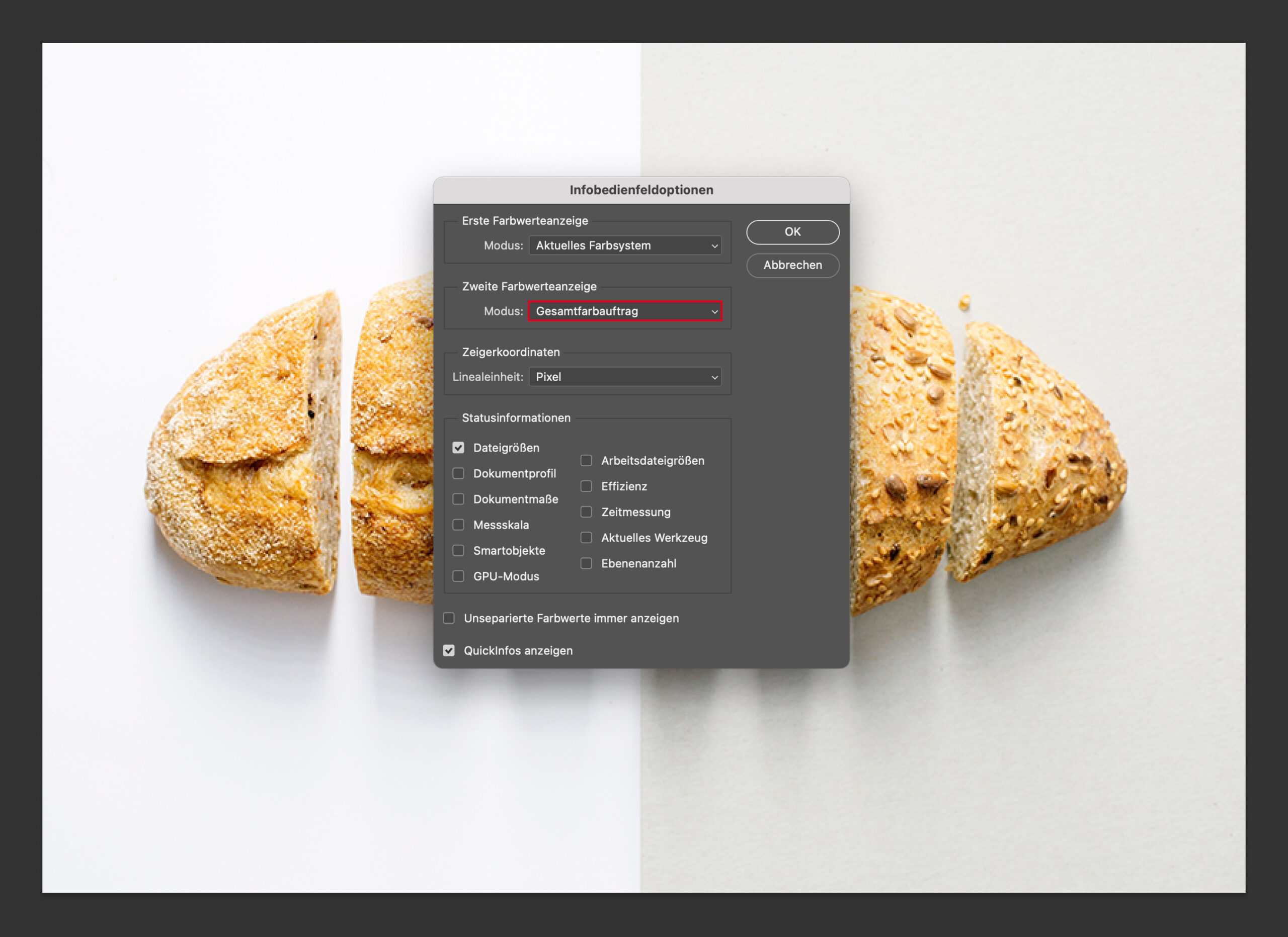Uncheck the Dateigrößen checkbox
The image size is (1288, 937).
(458, 448)
